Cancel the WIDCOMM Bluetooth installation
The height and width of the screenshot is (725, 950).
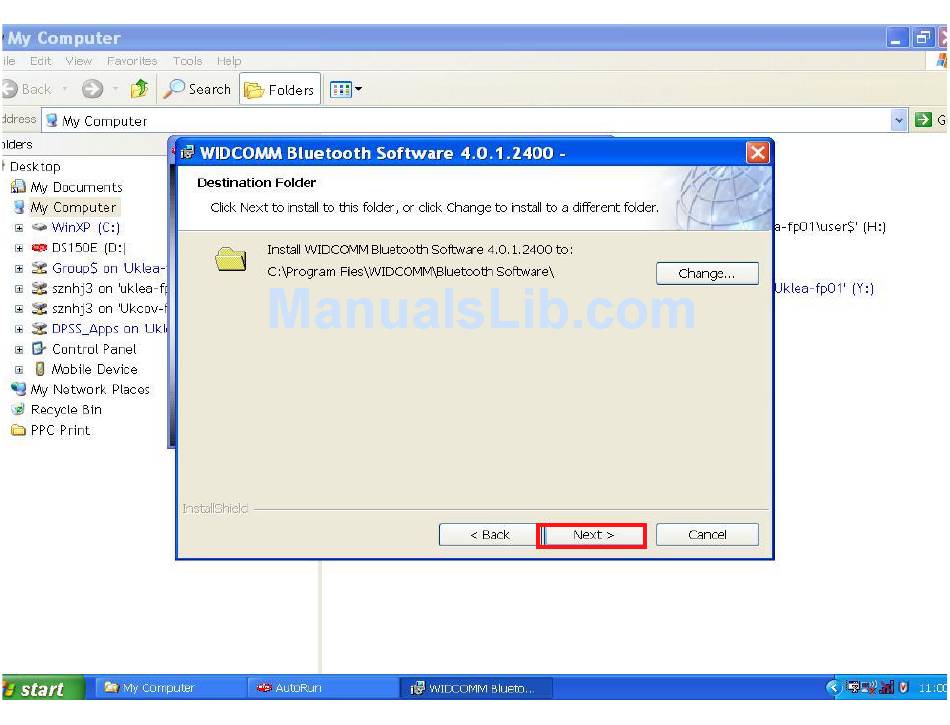click(x=707, y=535)
